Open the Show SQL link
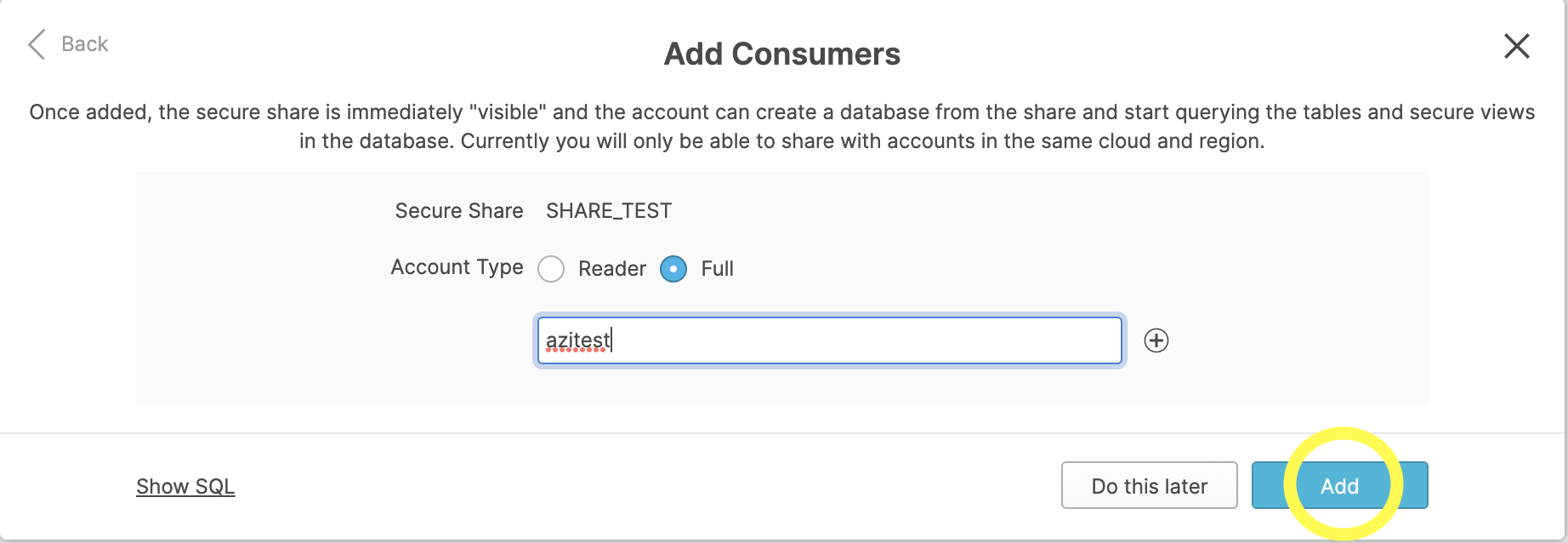1568x543 pixels. click(185, 486)
